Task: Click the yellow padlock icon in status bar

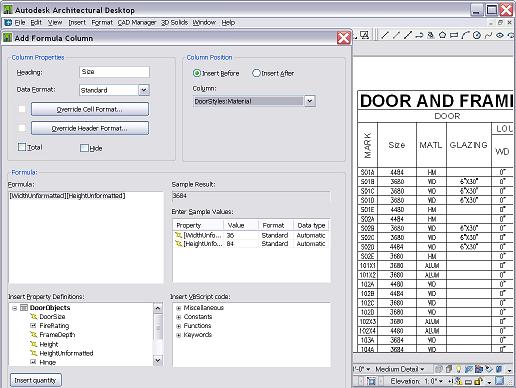Action: tap(478, 381)
